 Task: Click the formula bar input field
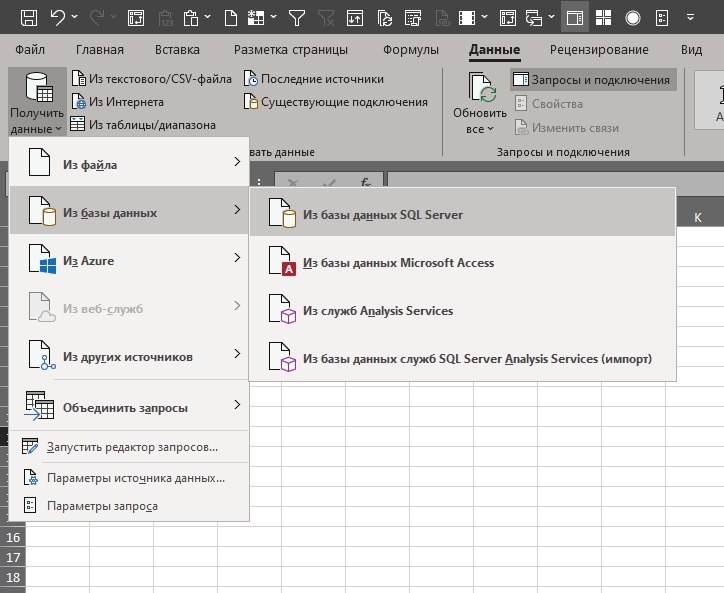[x=555, y=183]
